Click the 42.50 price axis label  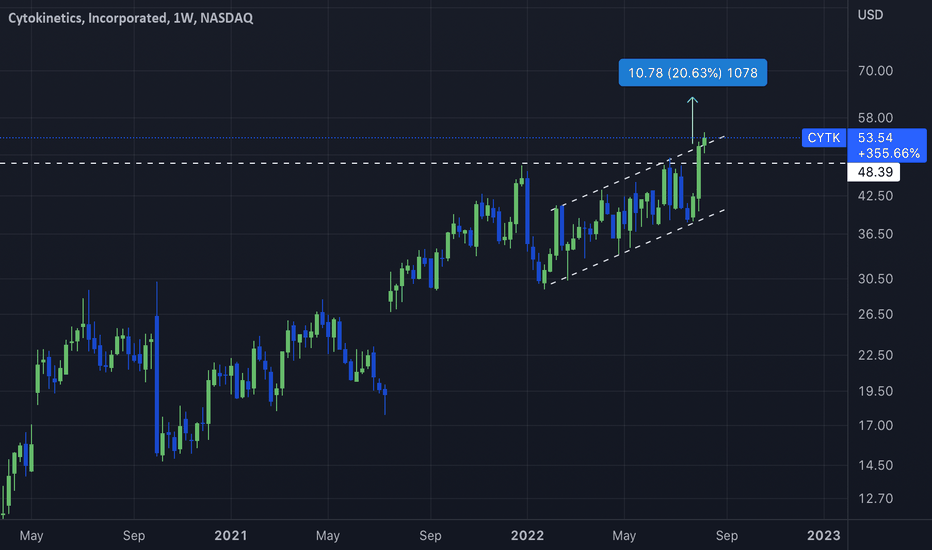click(x=875, y=196)
